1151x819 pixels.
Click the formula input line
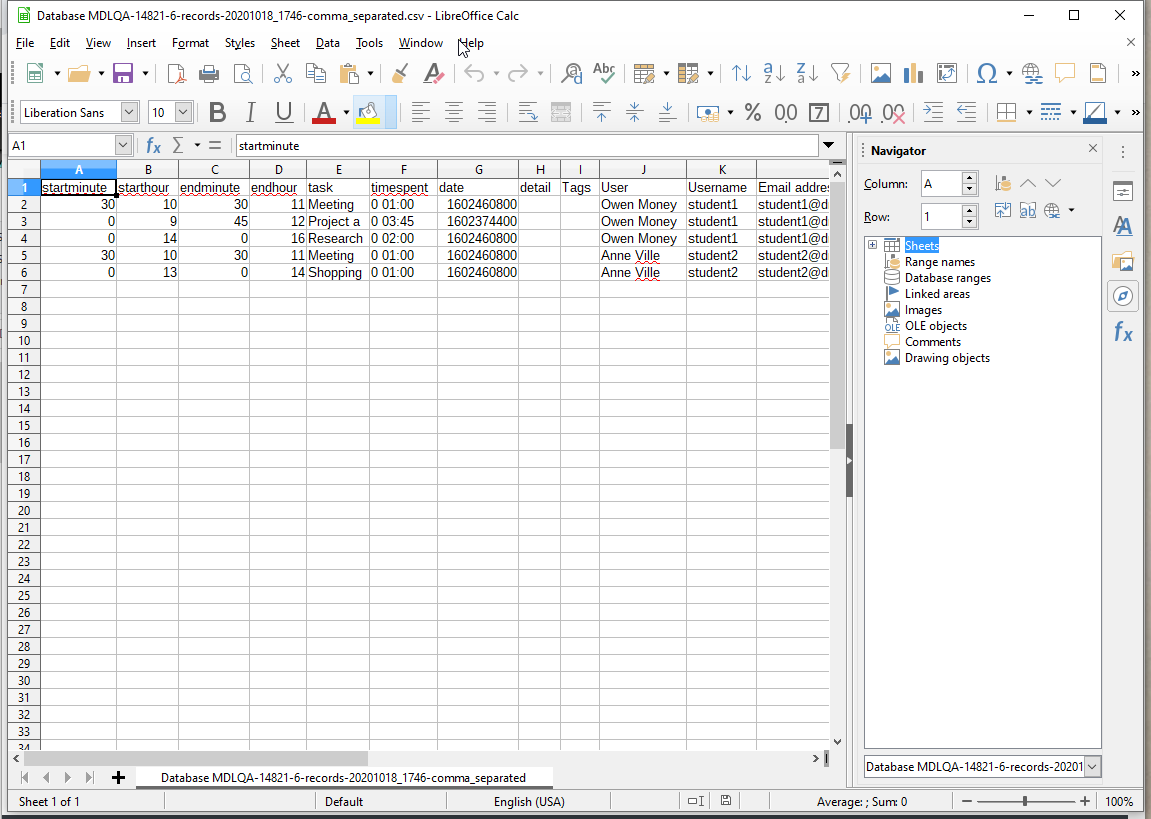[x=526, y=145]
